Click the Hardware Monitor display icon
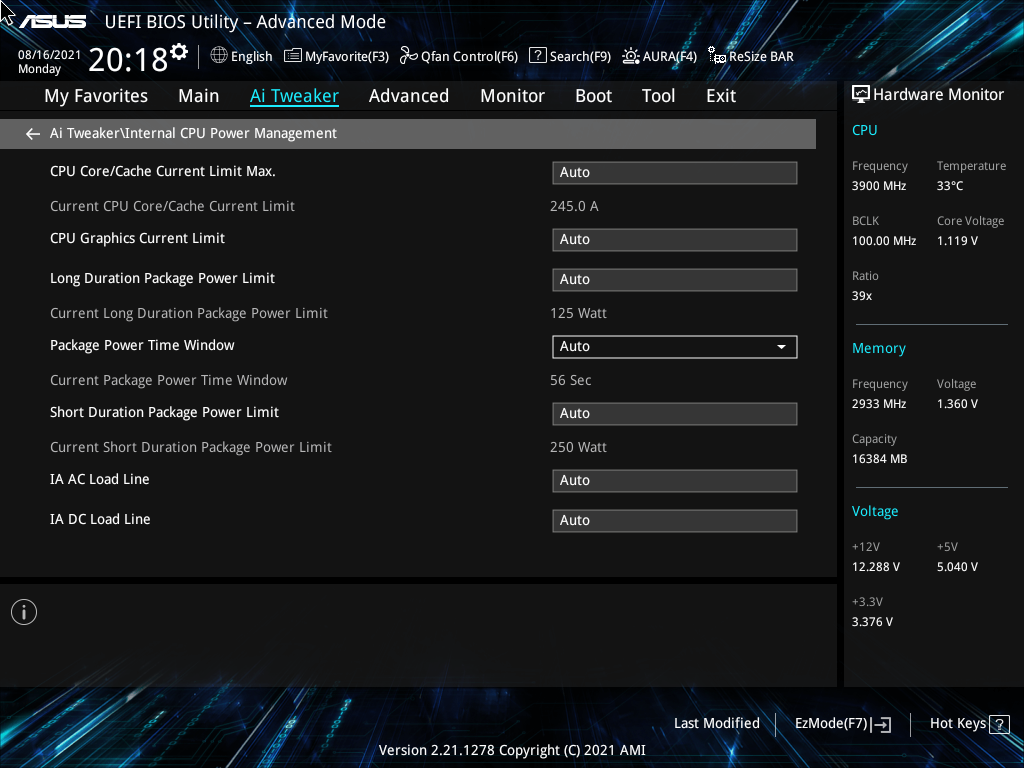 pos(861,95)
